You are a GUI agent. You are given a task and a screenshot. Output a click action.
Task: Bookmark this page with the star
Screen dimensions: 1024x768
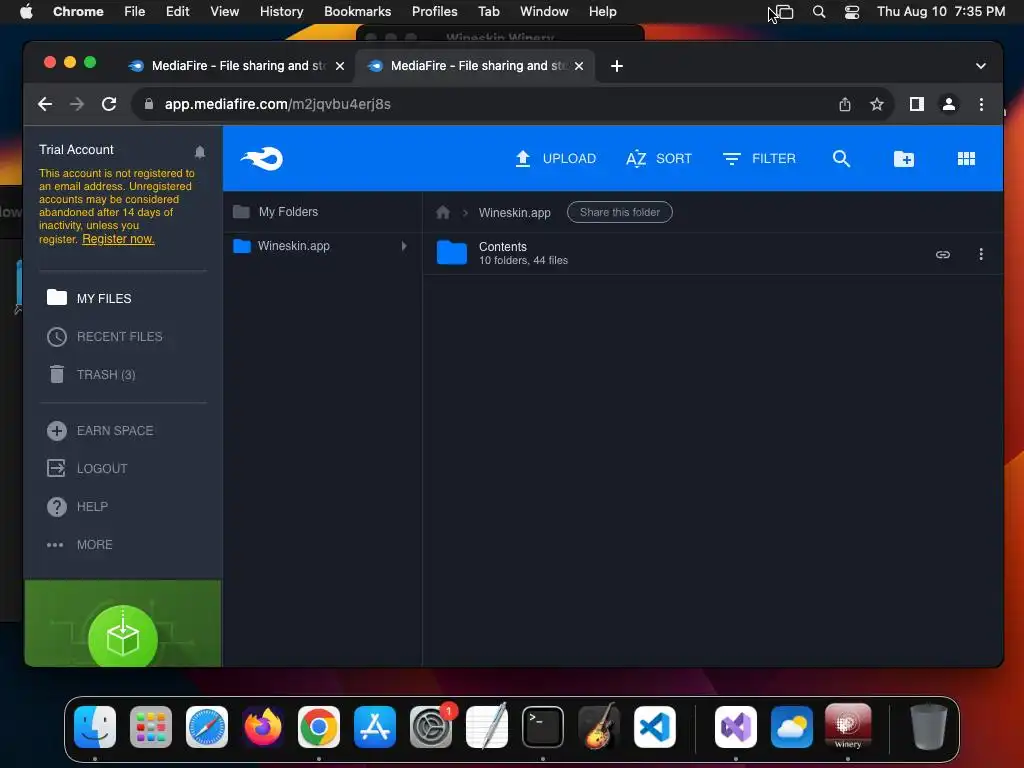coord(876,104)
